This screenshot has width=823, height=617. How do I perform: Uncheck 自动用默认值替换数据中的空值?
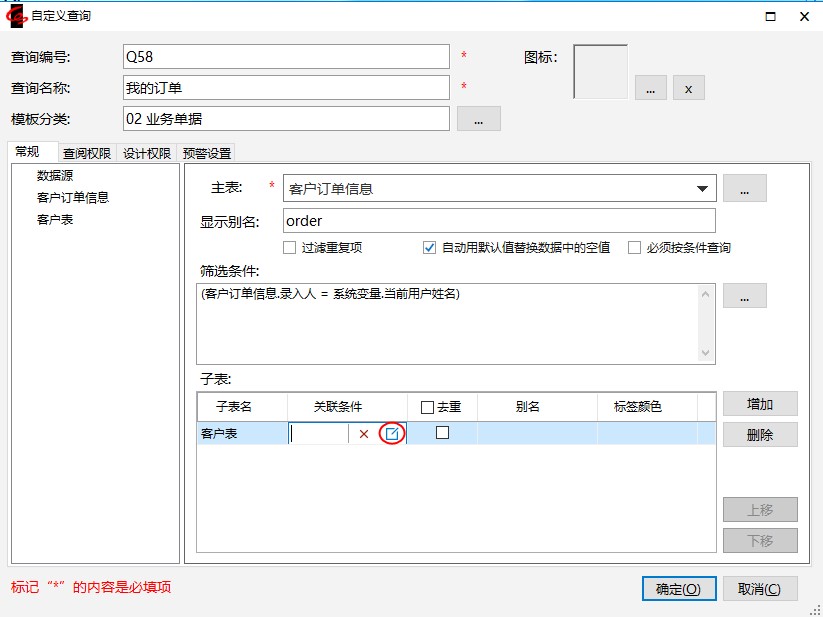coord(430,248)
